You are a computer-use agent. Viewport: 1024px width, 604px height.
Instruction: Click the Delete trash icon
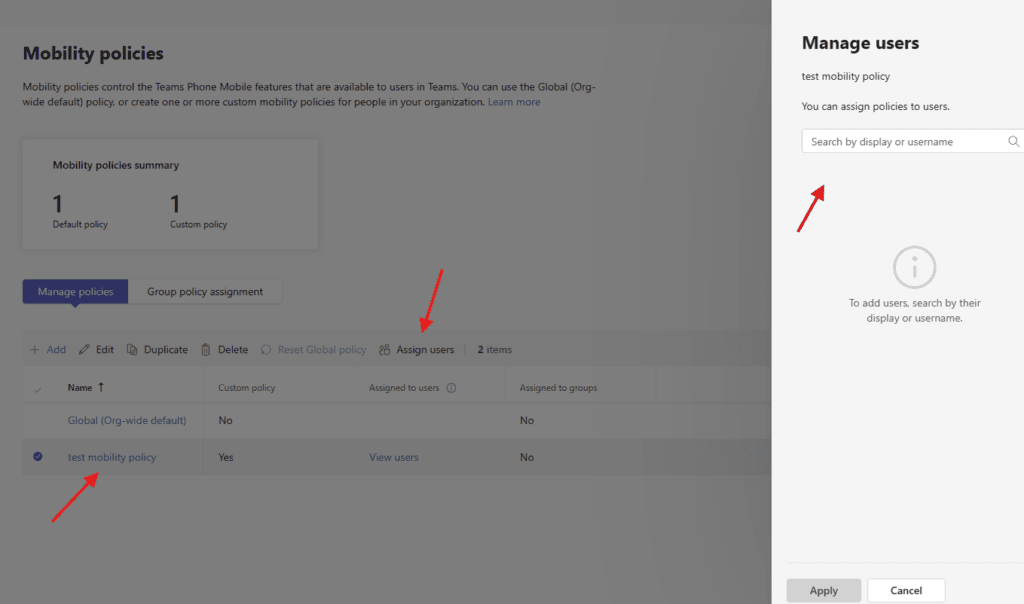[x=206, y=350]
